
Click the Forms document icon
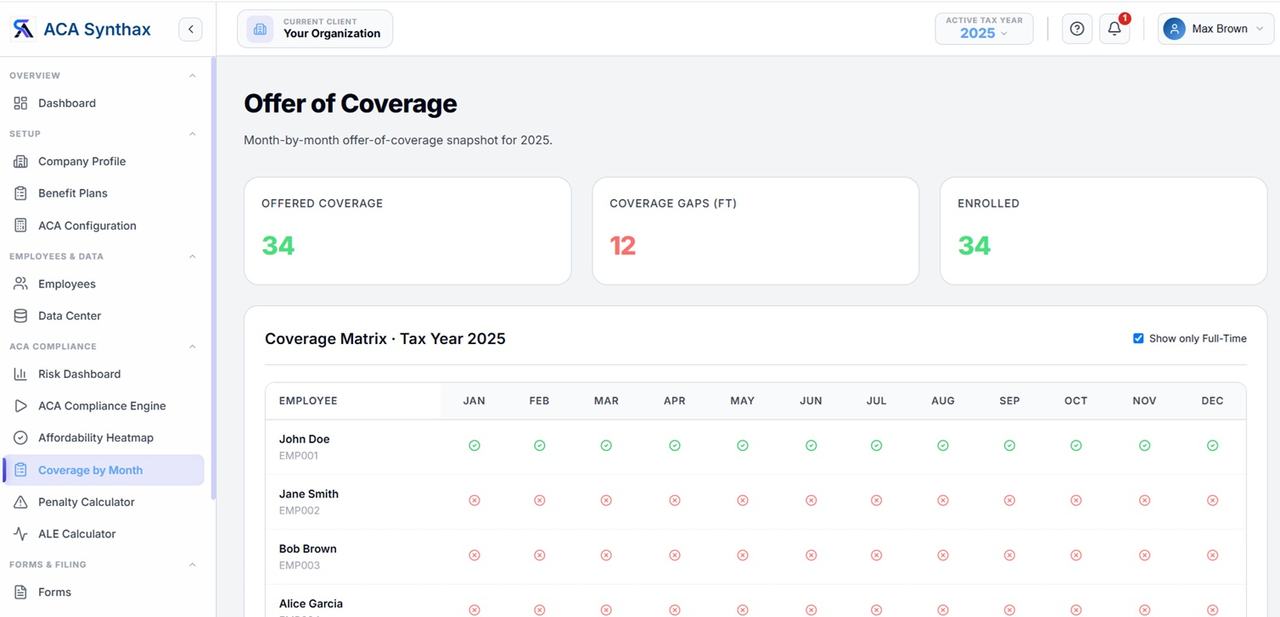tap(20, 592)
